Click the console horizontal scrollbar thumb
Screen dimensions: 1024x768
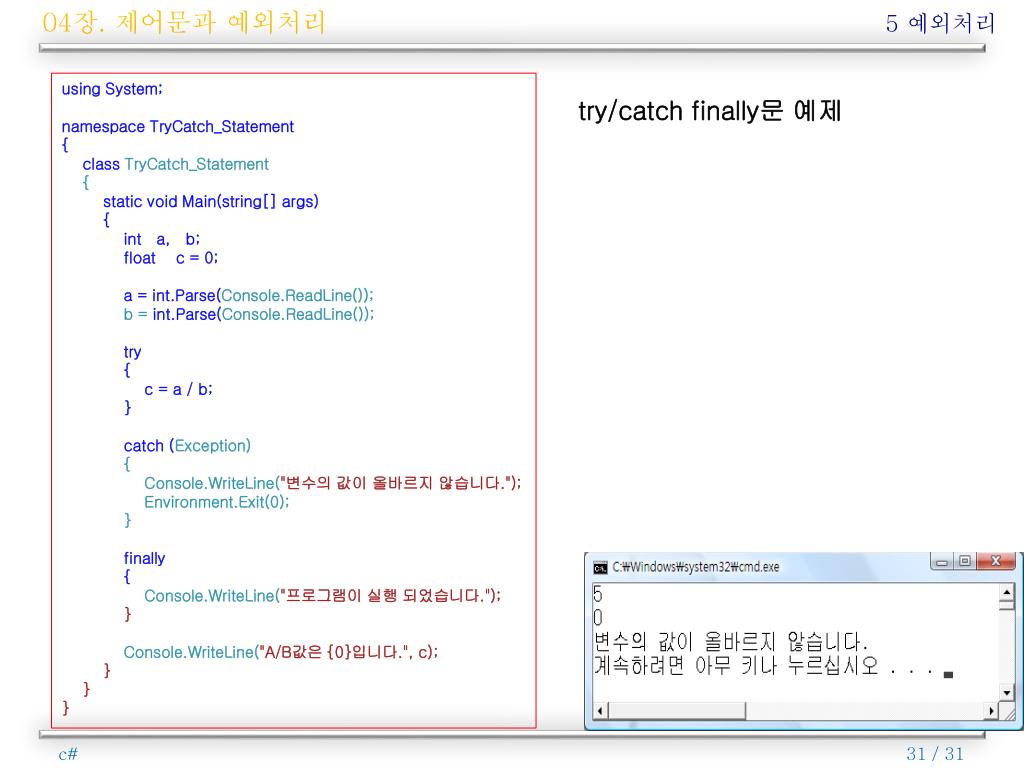pyautogui.click(x=677, y=711)
